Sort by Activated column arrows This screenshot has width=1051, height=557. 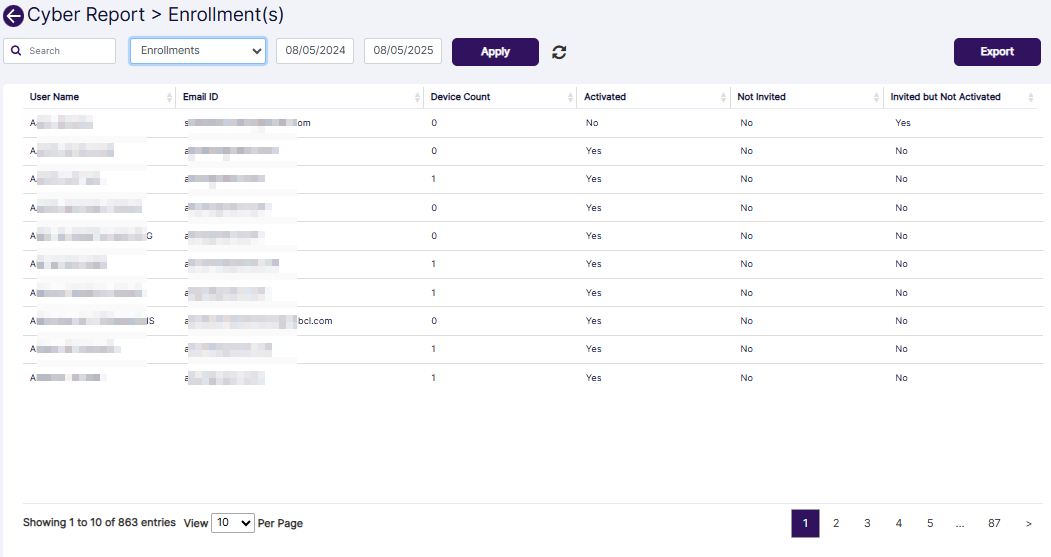(723, 97)
